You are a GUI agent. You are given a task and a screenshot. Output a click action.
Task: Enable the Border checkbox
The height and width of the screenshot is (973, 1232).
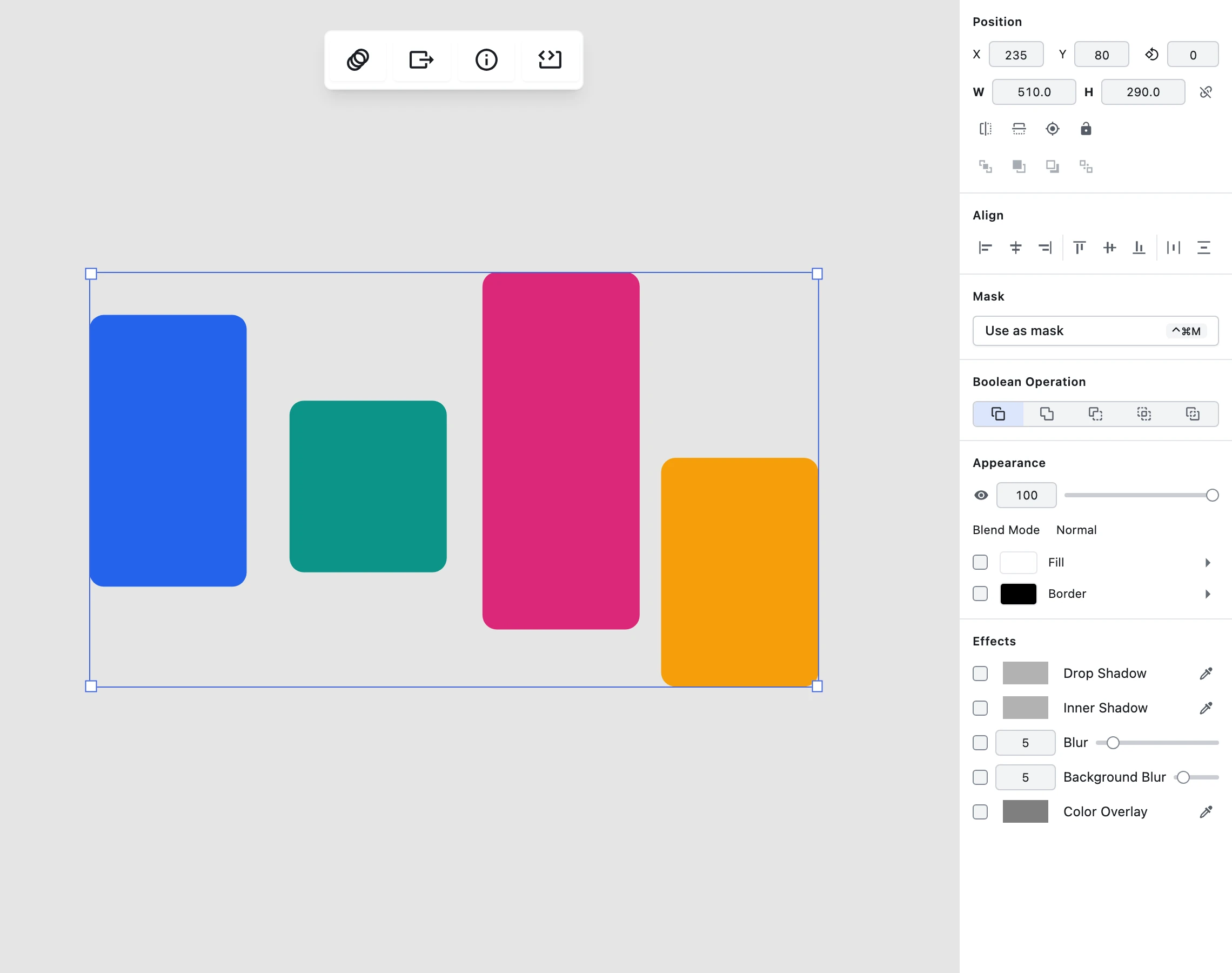(980, 594)
